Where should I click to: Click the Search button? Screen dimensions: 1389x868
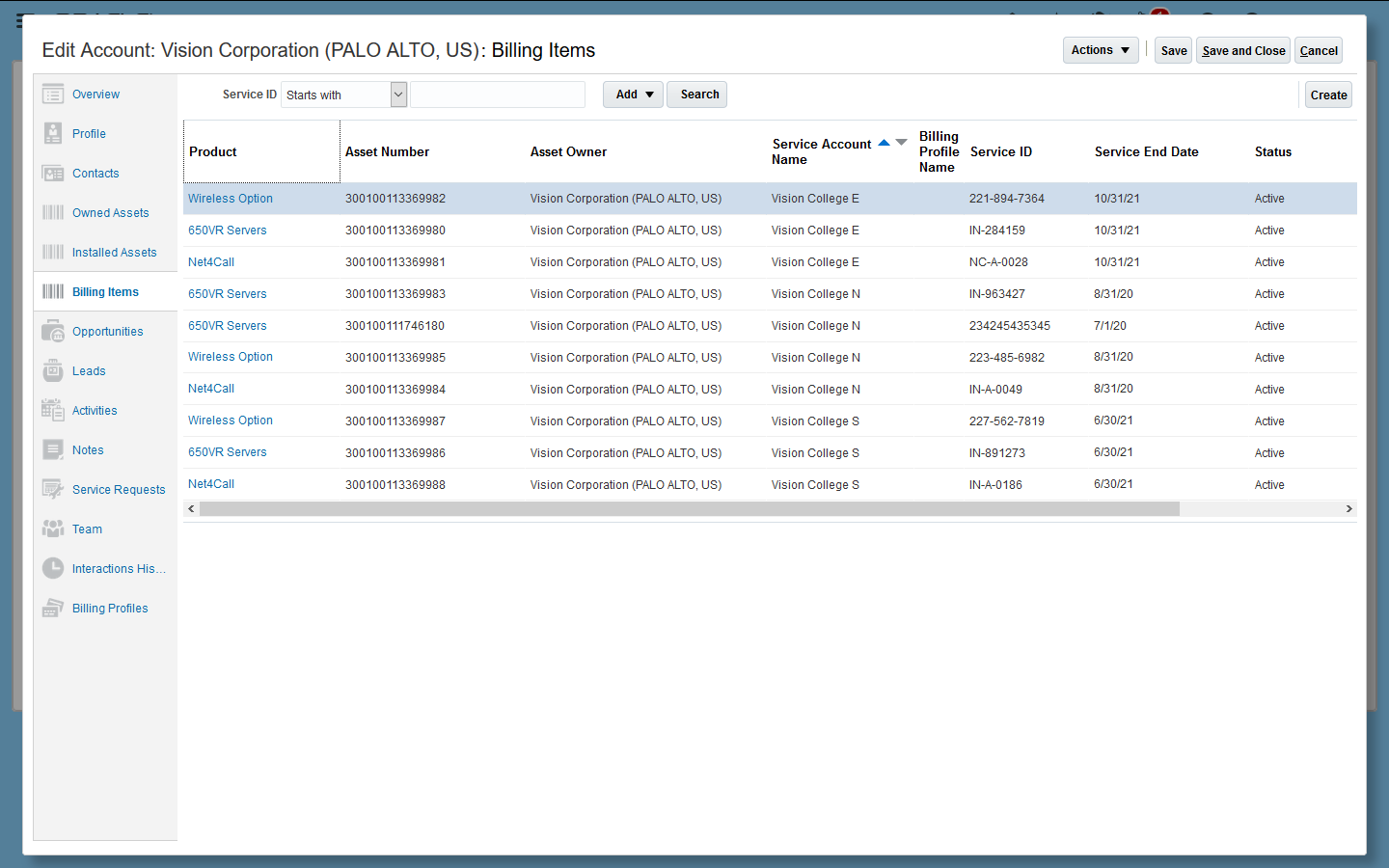tap(696, 95)
